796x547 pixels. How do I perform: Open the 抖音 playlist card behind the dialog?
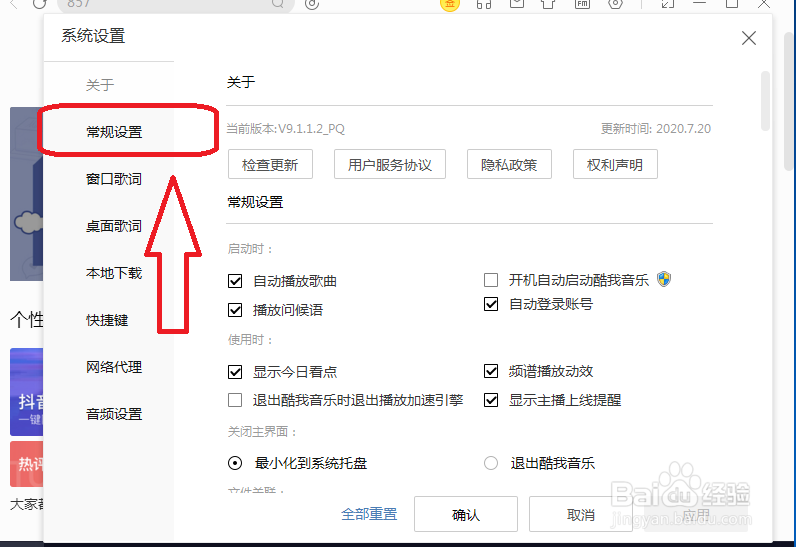click(x=26, y=392)
